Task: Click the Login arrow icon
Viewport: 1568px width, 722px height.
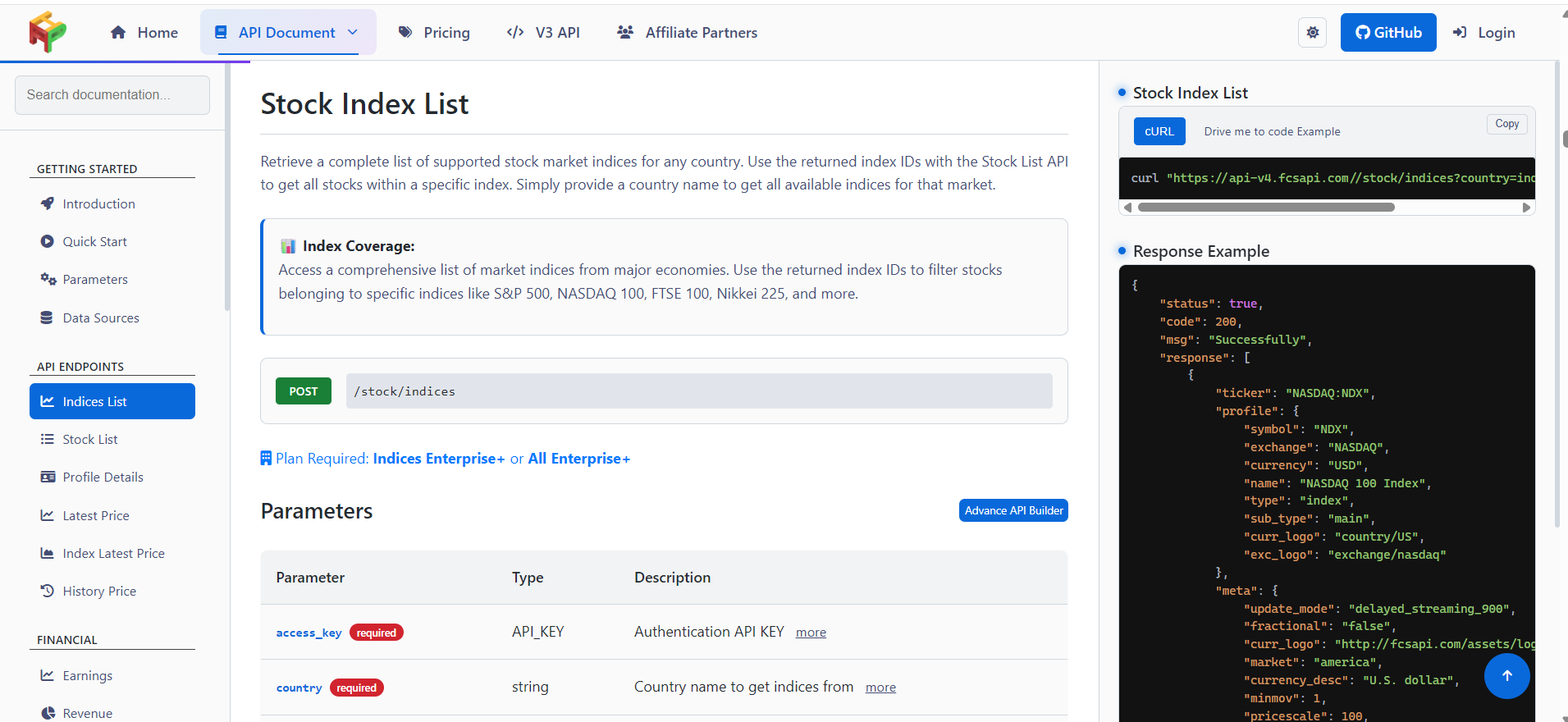Action: pyautogui.click(x=1460, y=33)
